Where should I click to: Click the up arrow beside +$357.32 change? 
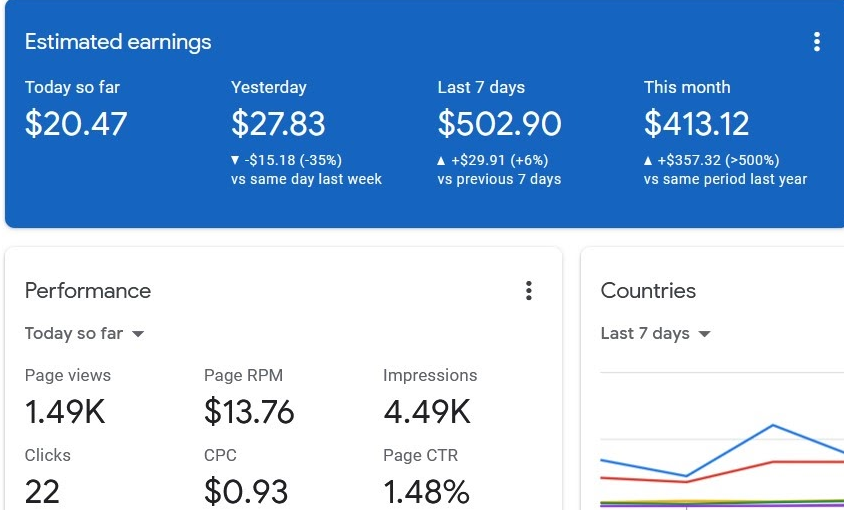(649, 160)
